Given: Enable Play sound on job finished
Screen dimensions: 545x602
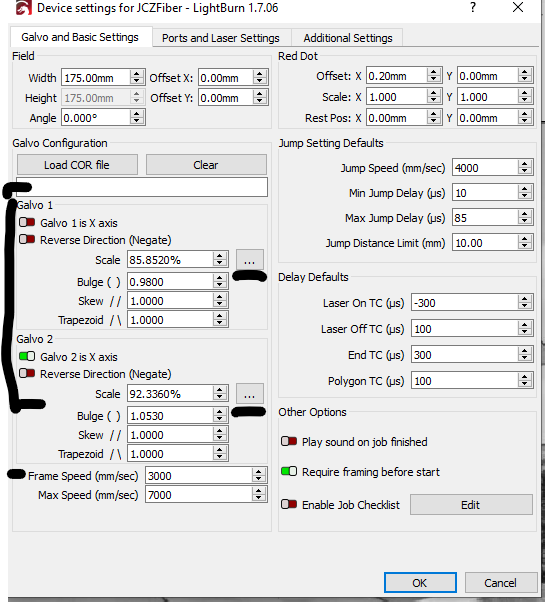Looking at the screenshot, I should (289, 441).
